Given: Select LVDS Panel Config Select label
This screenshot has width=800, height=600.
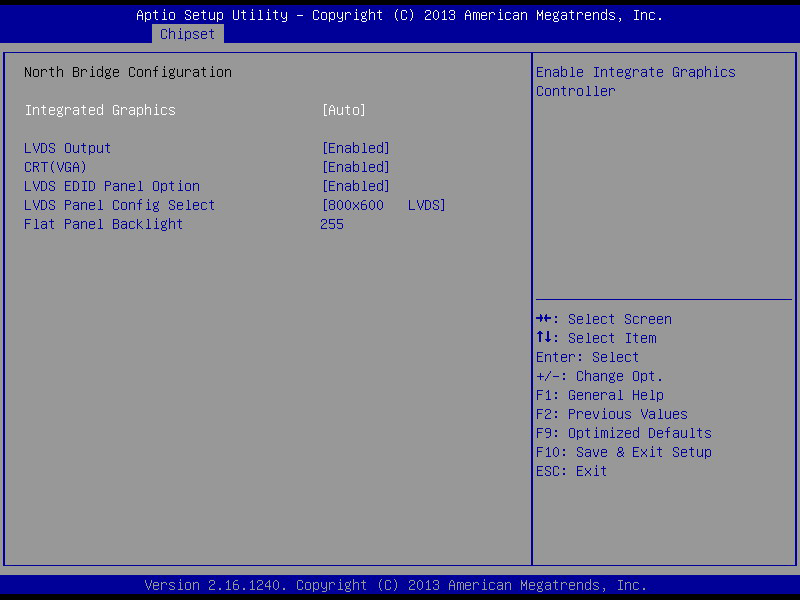Looking at the screenshot, I should pos(119,205).
